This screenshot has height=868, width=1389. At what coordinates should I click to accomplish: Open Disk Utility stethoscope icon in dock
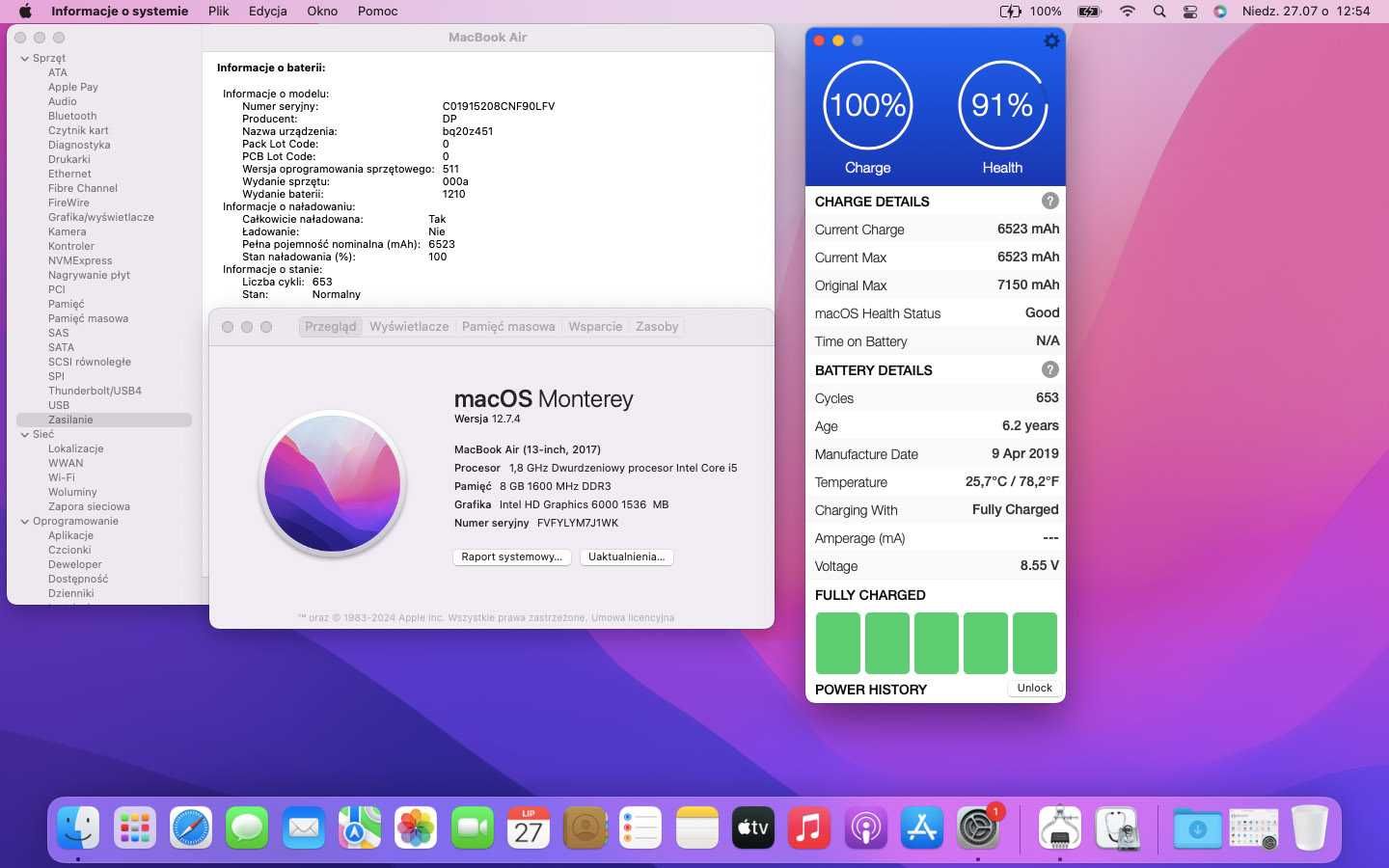coord(1117,827)
